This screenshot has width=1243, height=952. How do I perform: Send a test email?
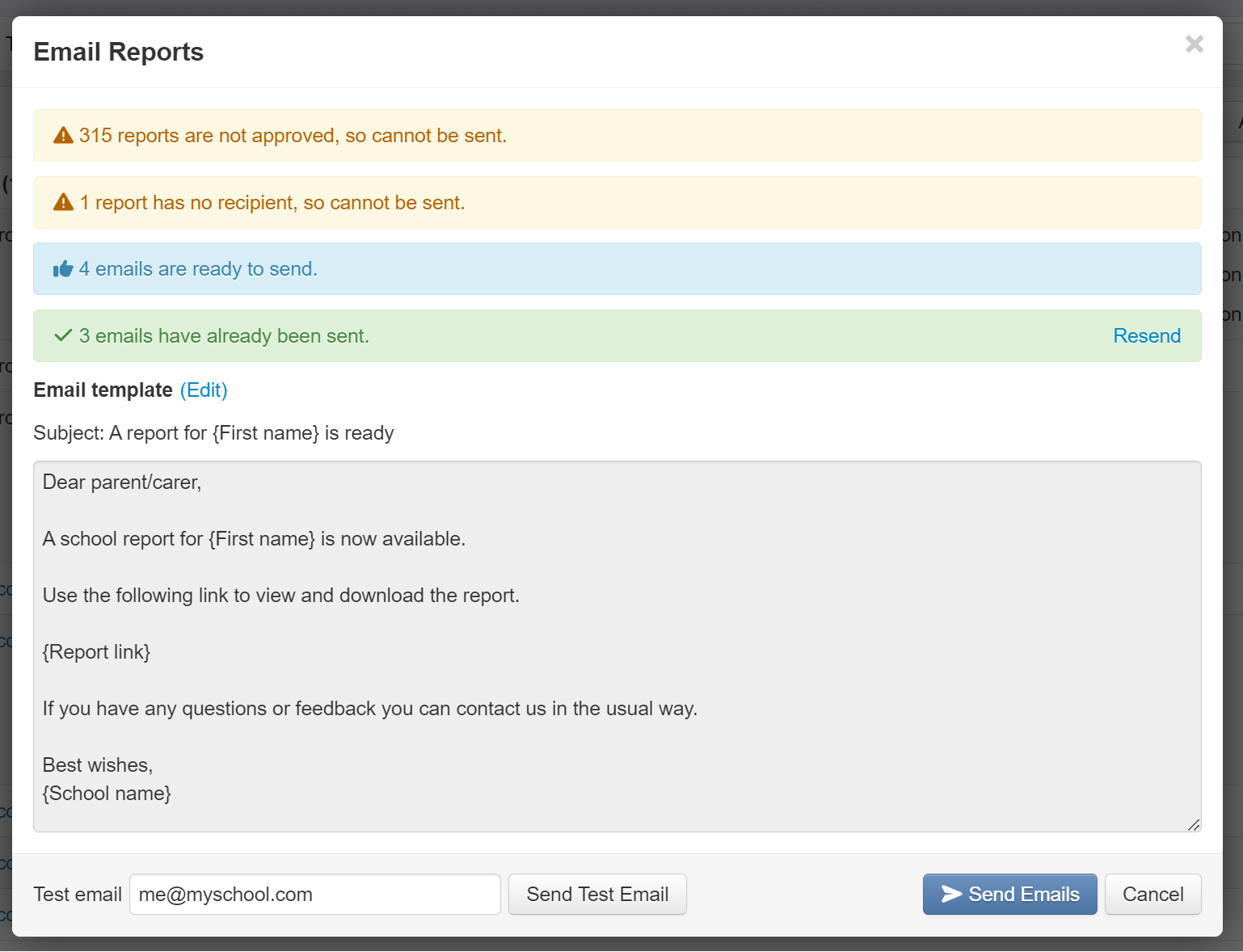pos(597,895)
